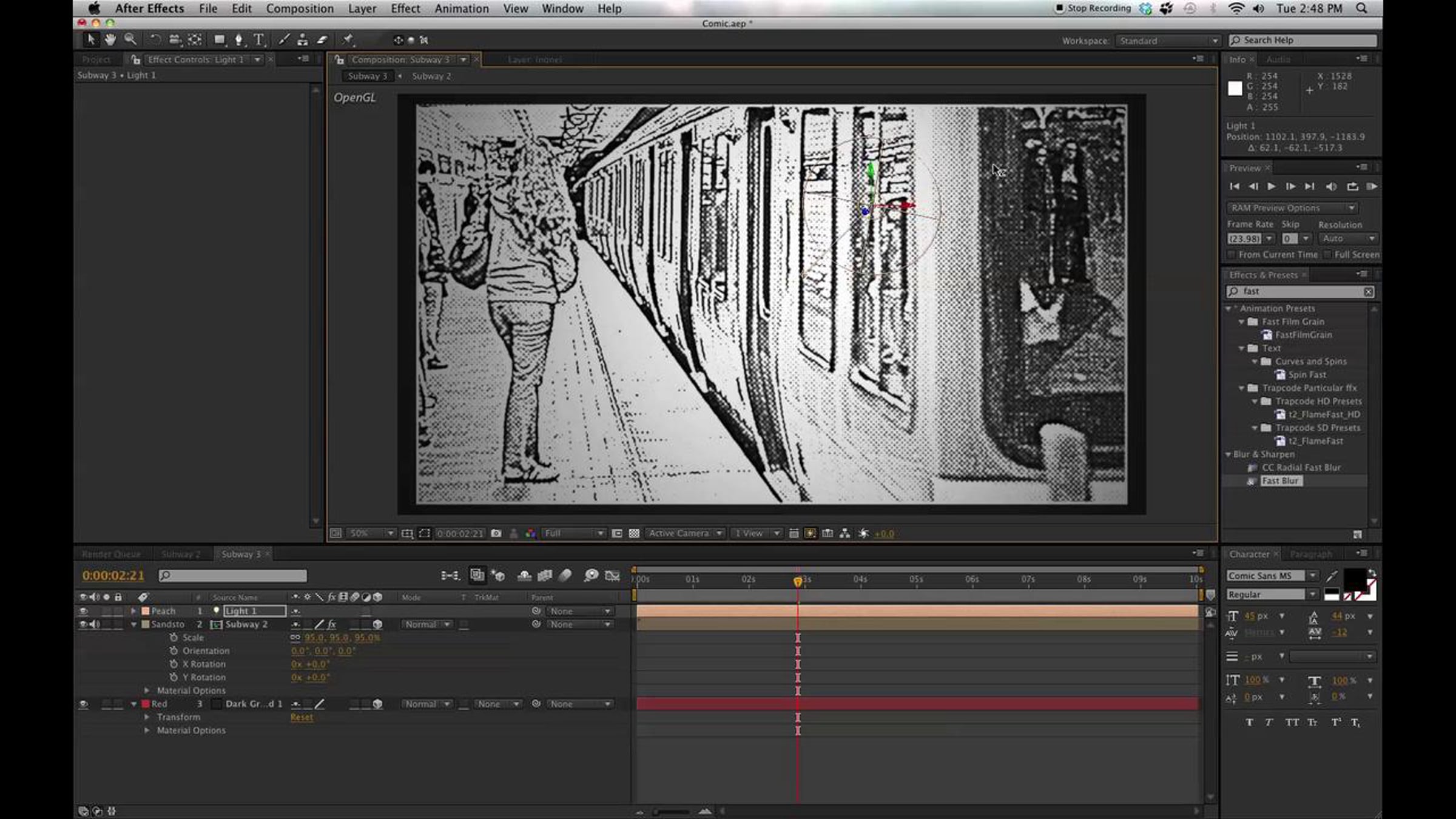The width and height of the screenshot is (1456, 819).
Task: Toggle transparency grid in composition viewer
Action: coord(634,533)
